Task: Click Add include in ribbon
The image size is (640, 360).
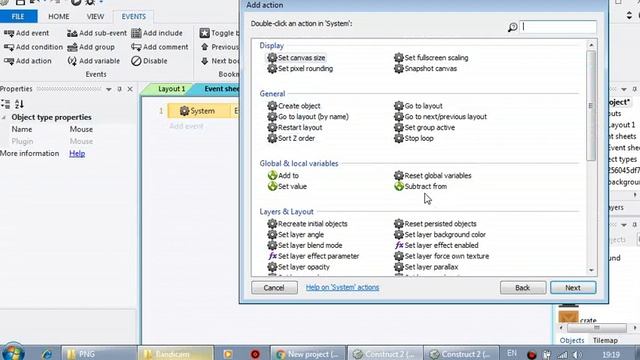Action: click(x=157, y=33)
